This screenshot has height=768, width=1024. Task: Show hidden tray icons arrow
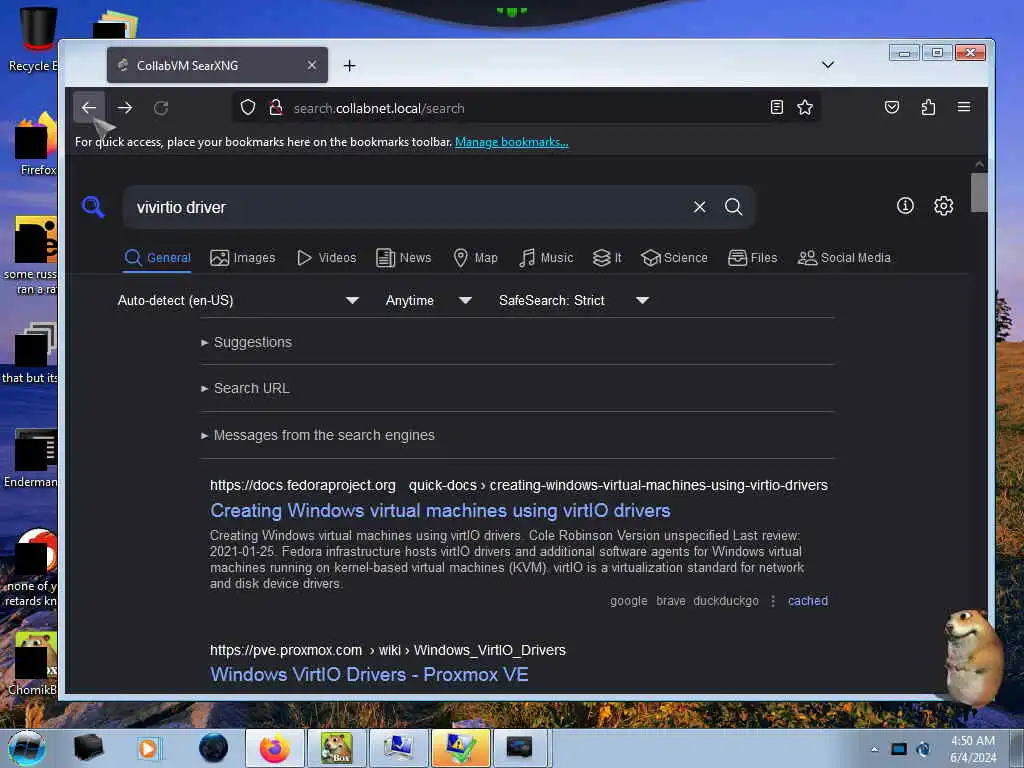(x=874, y=749)
